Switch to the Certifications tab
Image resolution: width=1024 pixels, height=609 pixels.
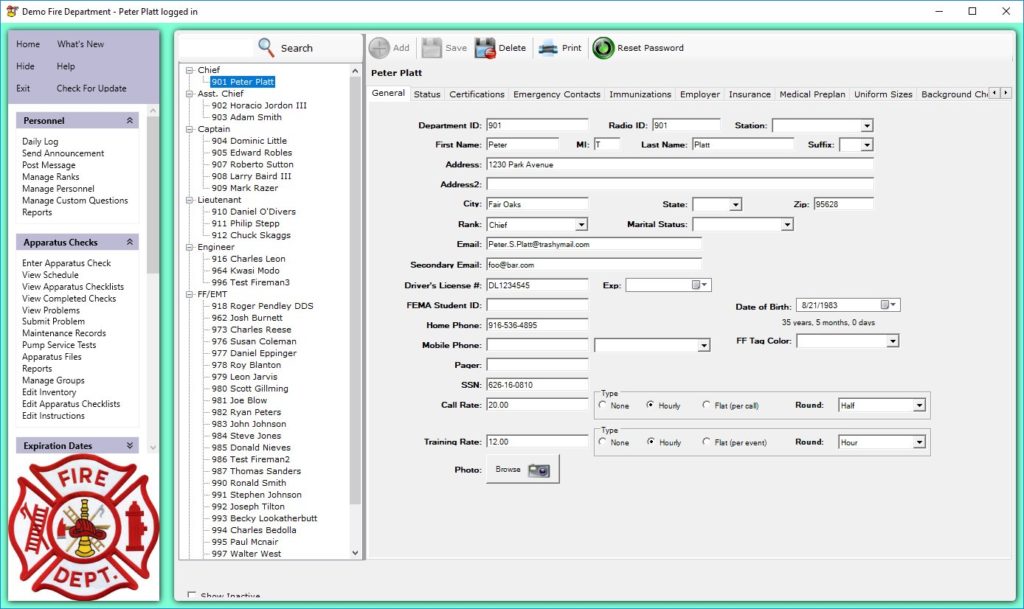click(x=476, y=94)
